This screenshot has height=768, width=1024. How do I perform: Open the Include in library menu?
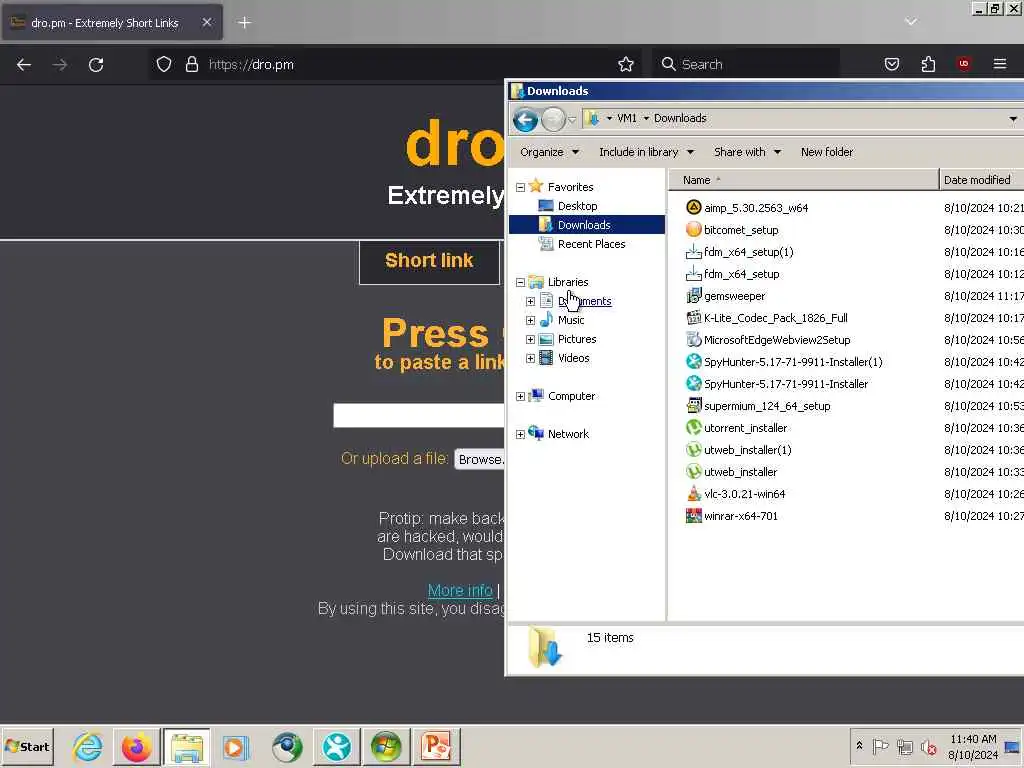coord(647,152)
